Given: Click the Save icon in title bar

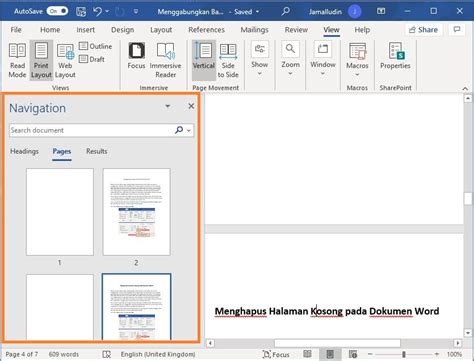Looking at the screenshot, I should [81, 12].
